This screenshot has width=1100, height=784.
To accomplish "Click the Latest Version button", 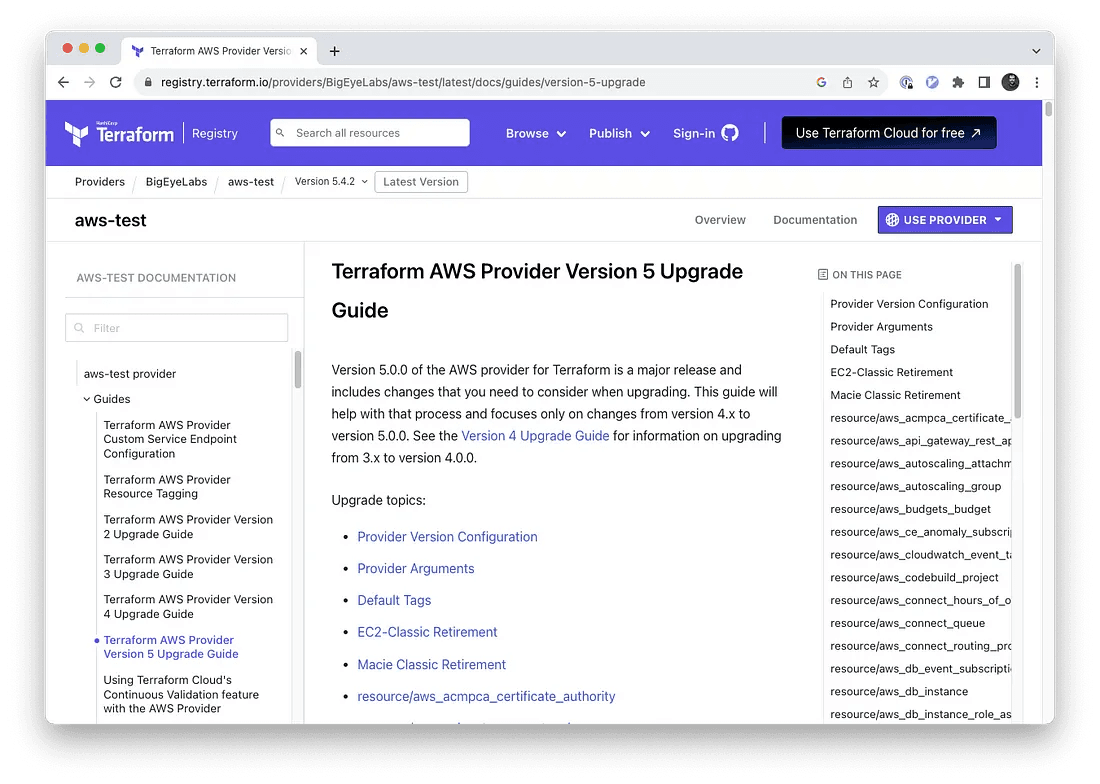I will coord(421,182).
